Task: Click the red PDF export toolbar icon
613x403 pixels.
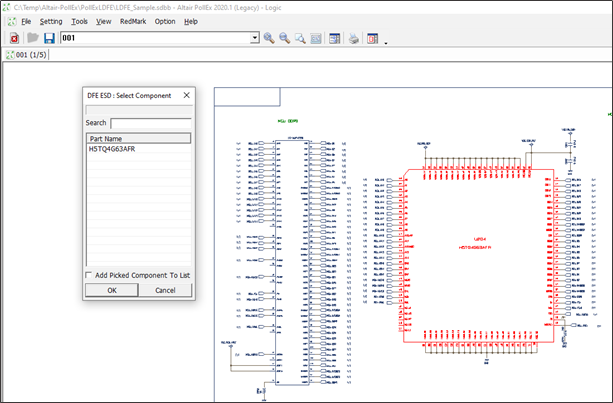Action: pyautogui.click(x=15, y=38)
